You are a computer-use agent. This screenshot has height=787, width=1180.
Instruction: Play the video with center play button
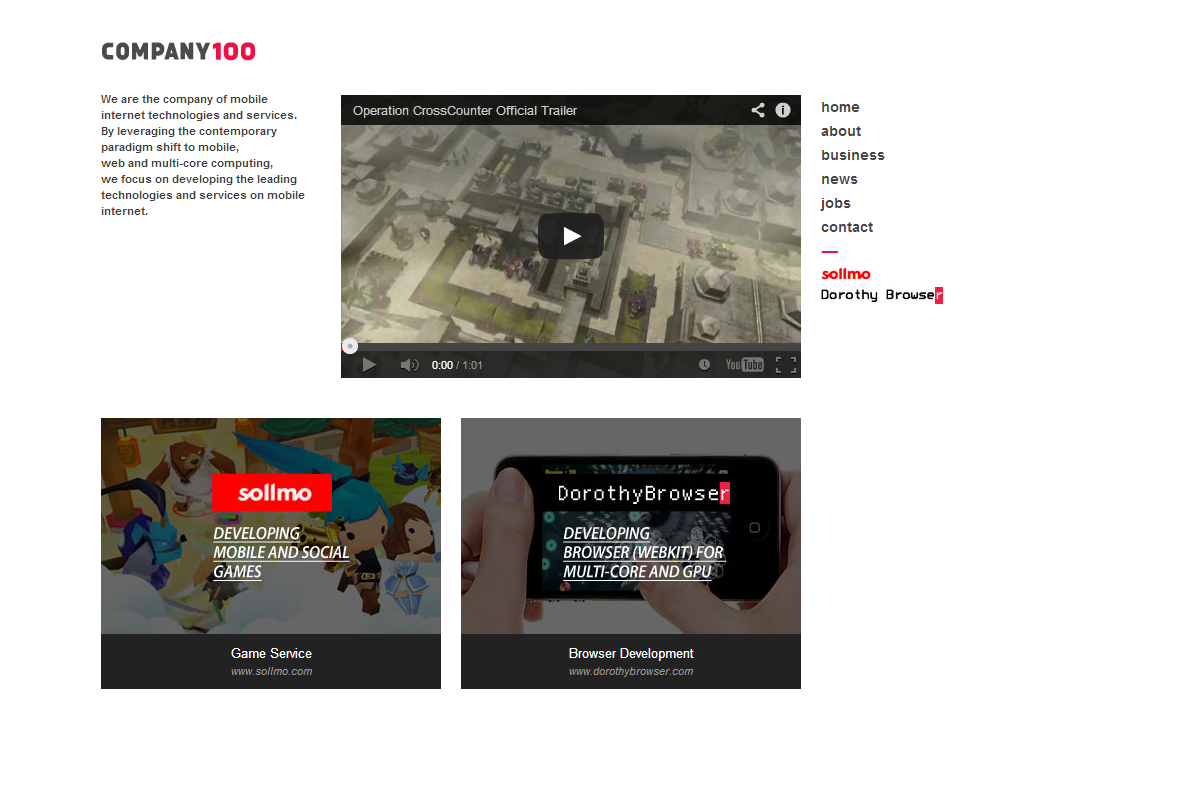coord(570,236)
